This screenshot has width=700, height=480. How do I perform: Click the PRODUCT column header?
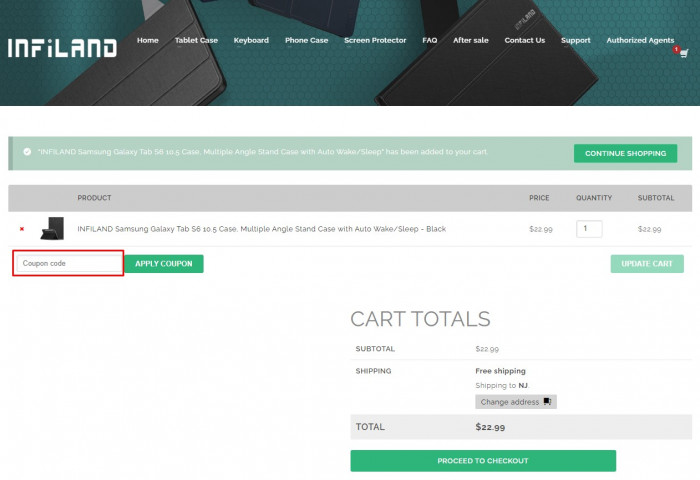94,198
